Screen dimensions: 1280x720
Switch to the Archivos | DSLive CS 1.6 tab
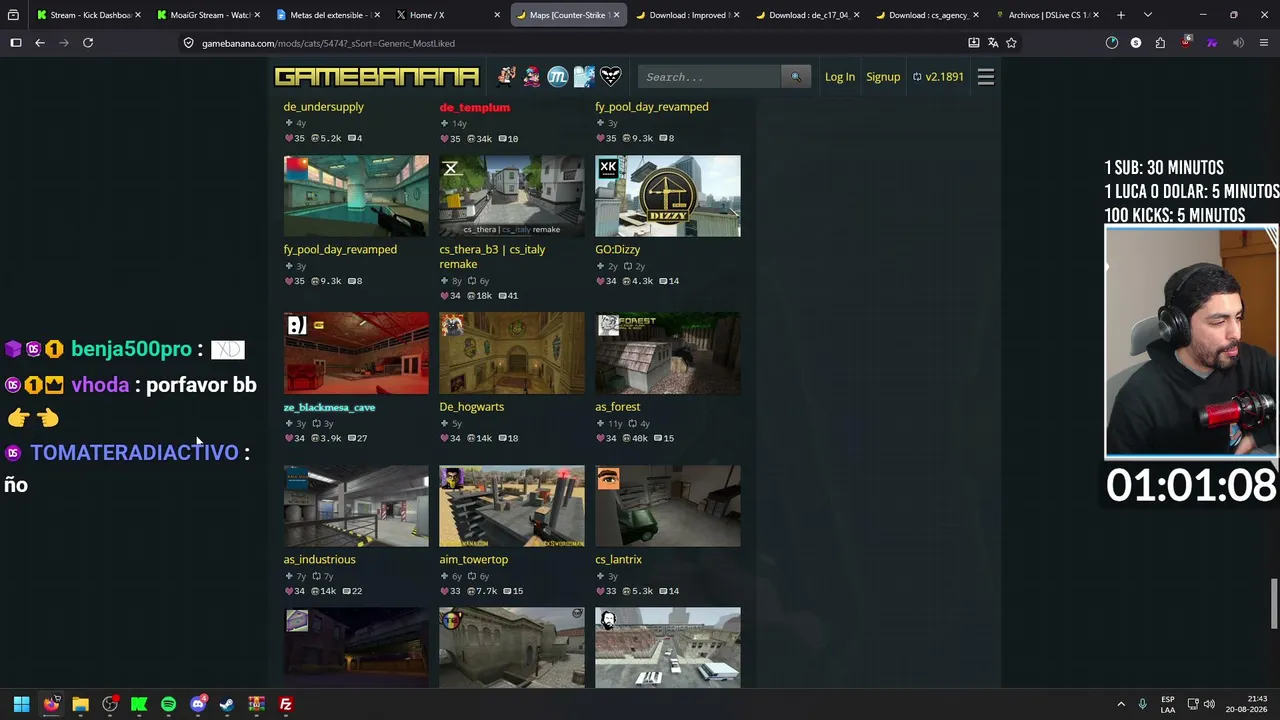click(1045, 15)
